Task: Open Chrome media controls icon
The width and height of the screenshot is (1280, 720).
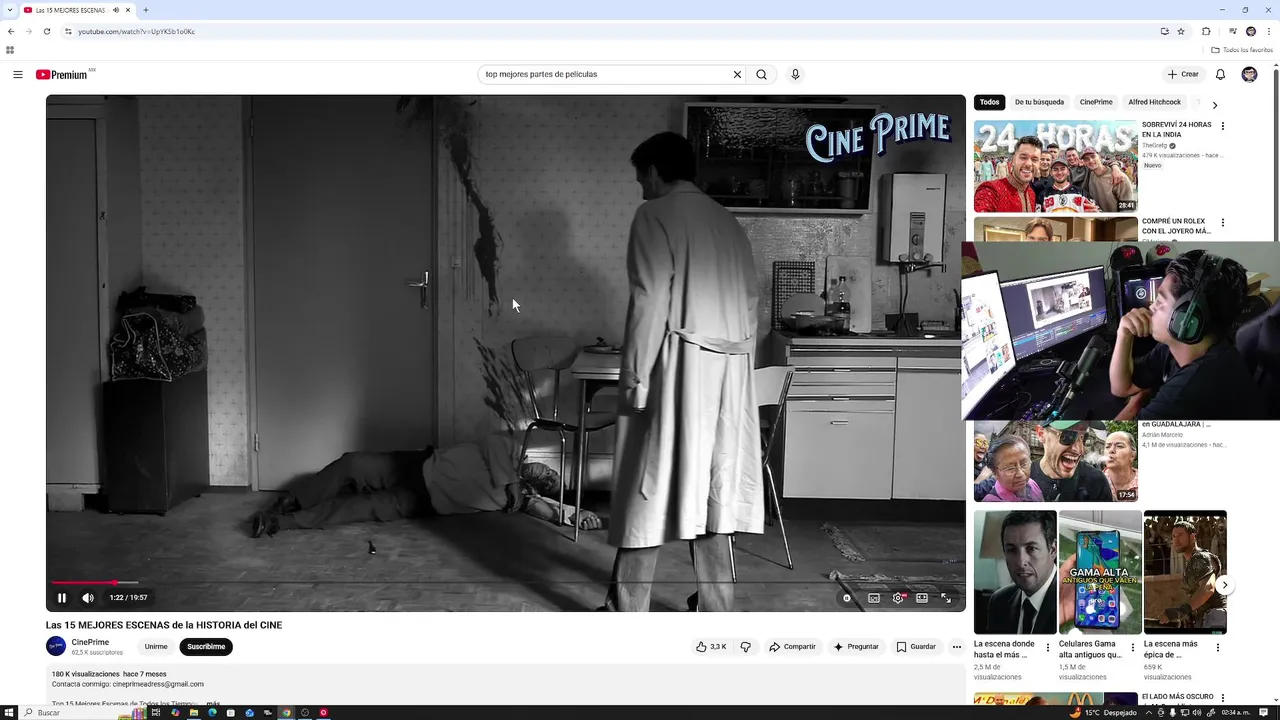Action: pos(1232,31)
